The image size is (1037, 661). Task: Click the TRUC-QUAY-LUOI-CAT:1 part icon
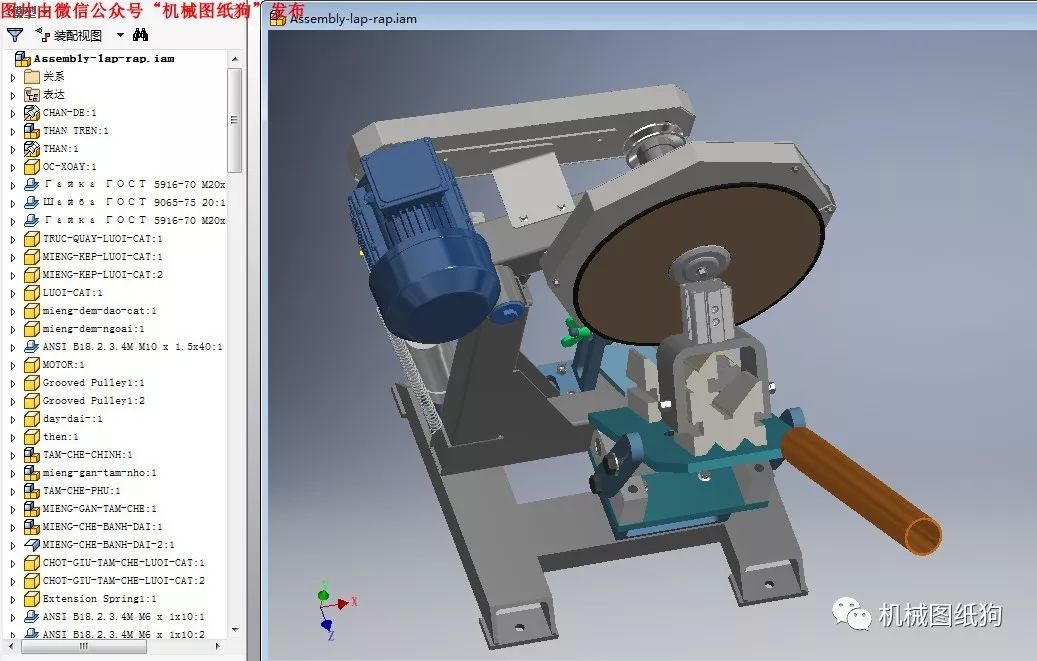pyautogui.click(x=32, y=238)
